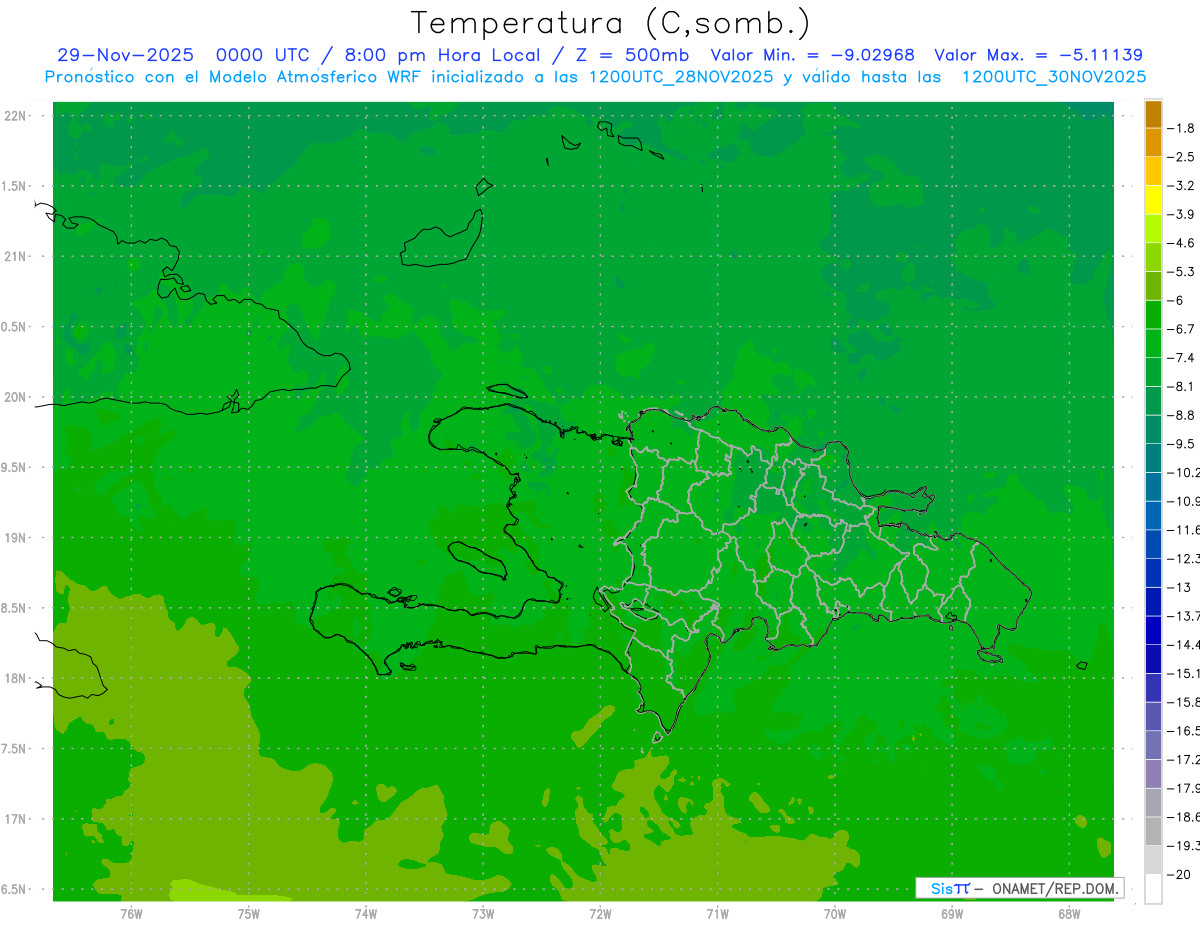
Task: Pick the blue swatch between -11.6 and -12.3
Action: point(1153,544)
